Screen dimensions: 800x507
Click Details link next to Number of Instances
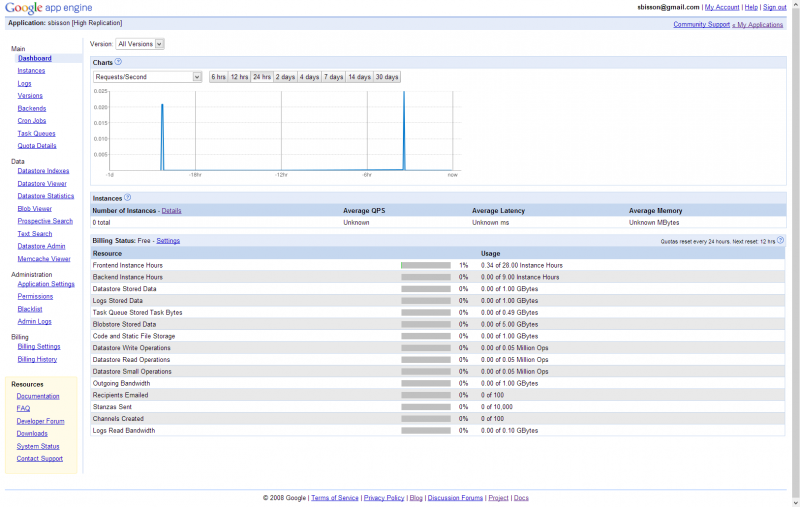pos(171,211)
